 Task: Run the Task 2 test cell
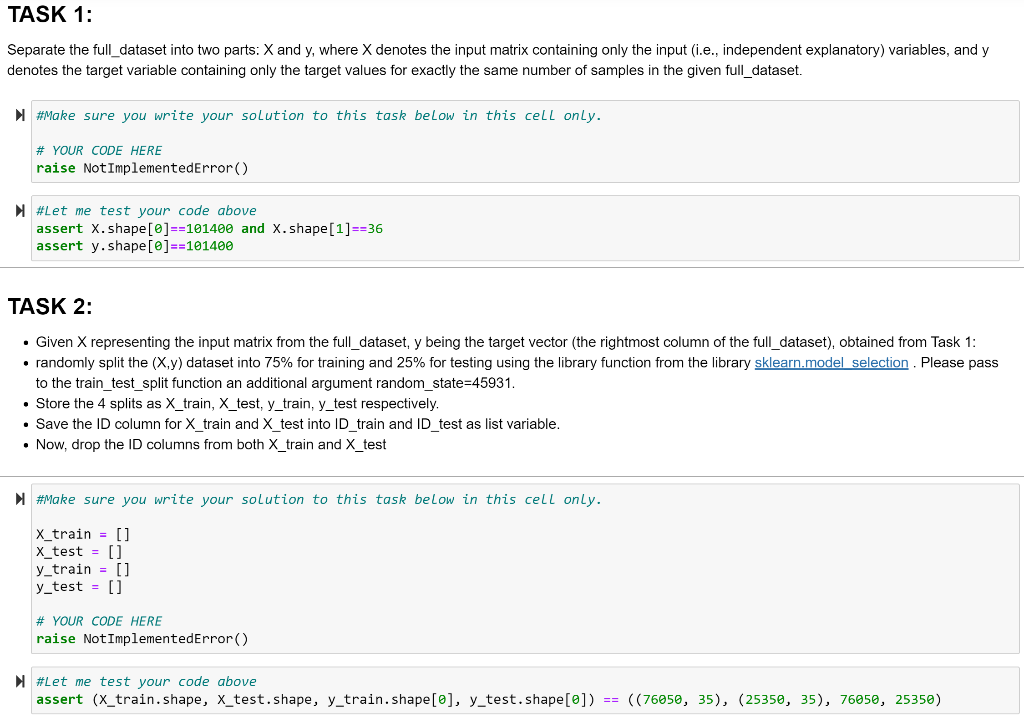click(x=19, y=681)
